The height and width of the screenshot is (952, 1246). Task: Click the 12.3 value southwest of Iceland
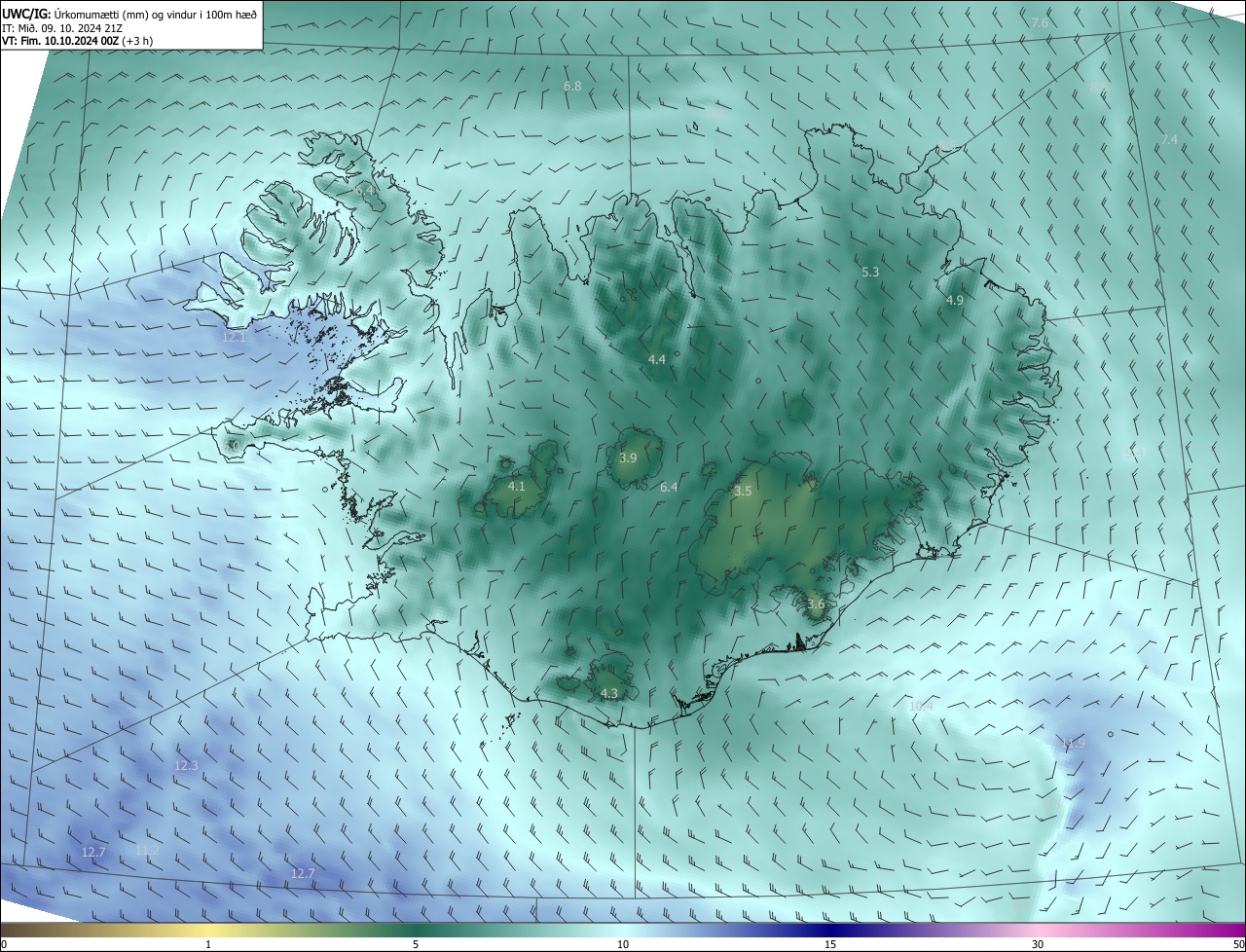186,766
